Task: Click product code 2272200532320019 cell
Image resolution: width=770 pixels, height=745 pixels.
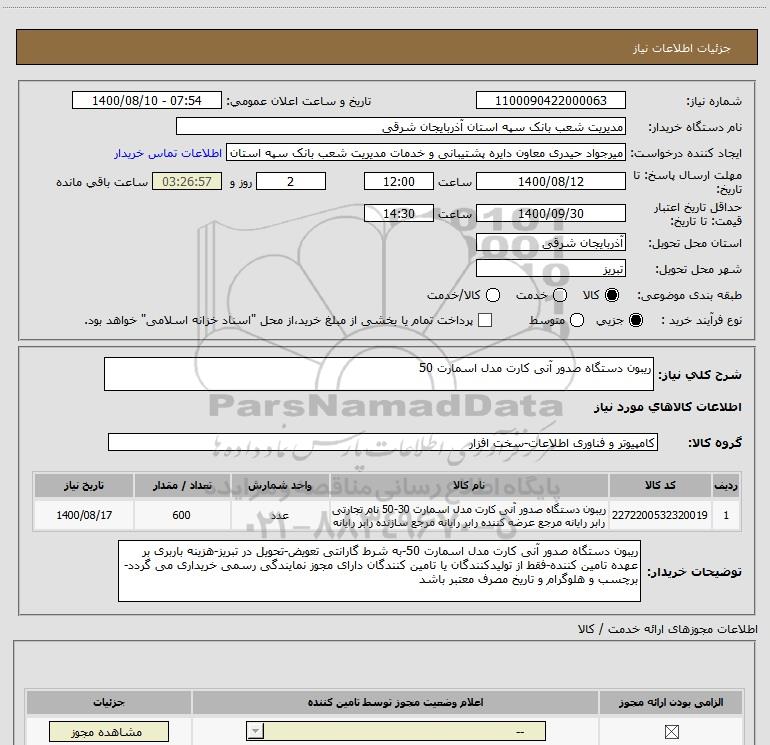Action: coord(660,515)
